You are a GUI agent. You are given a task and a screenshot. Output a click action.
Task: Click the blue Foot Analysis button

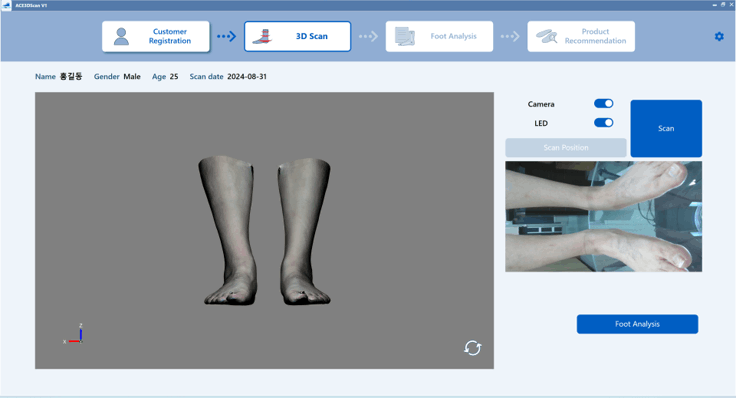pyautogui.click(x=637, y=324)
